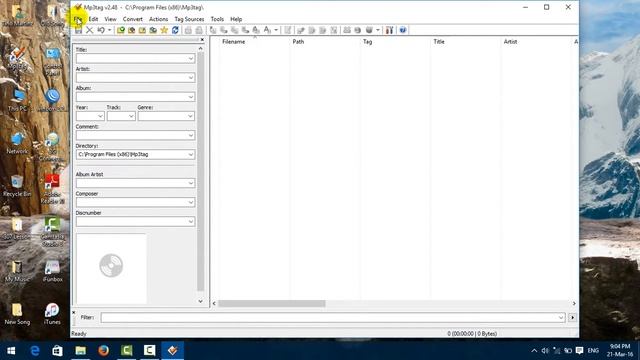The image size is (640, 360).
Task: Expand the Discnumber dropdown
Action: coord(191,222)
